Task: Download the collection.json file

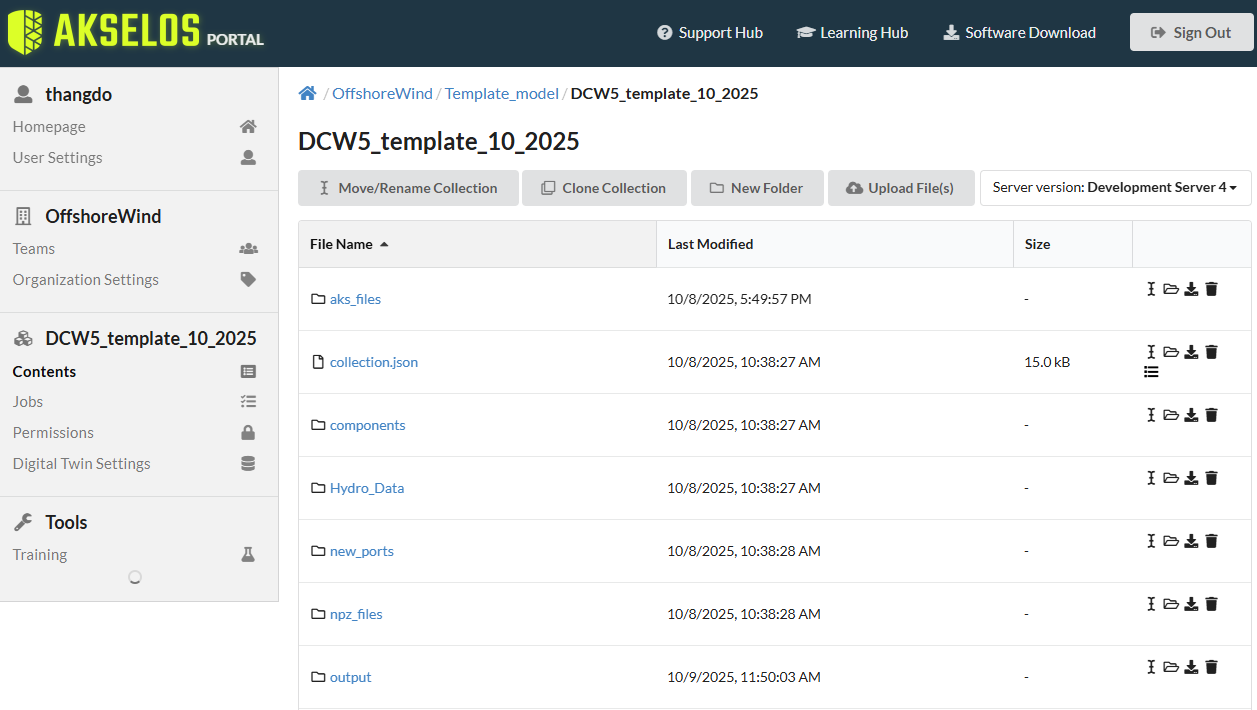Action: tap(1191, 352)
